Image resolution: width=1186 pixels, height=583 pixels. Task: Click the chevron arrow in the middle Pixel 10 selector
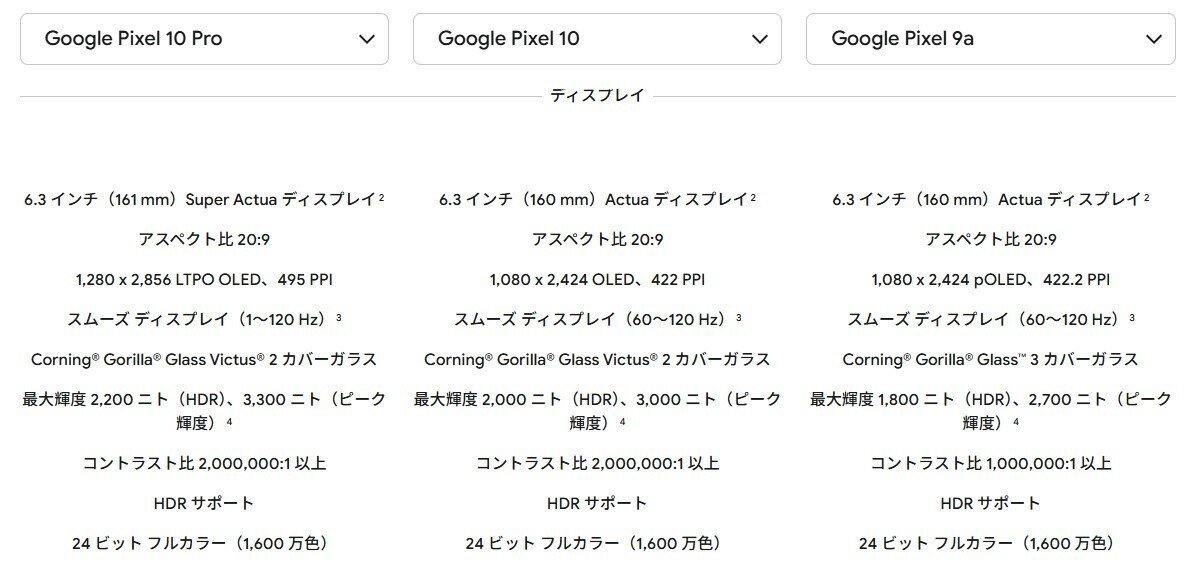[x=760, y=39]
